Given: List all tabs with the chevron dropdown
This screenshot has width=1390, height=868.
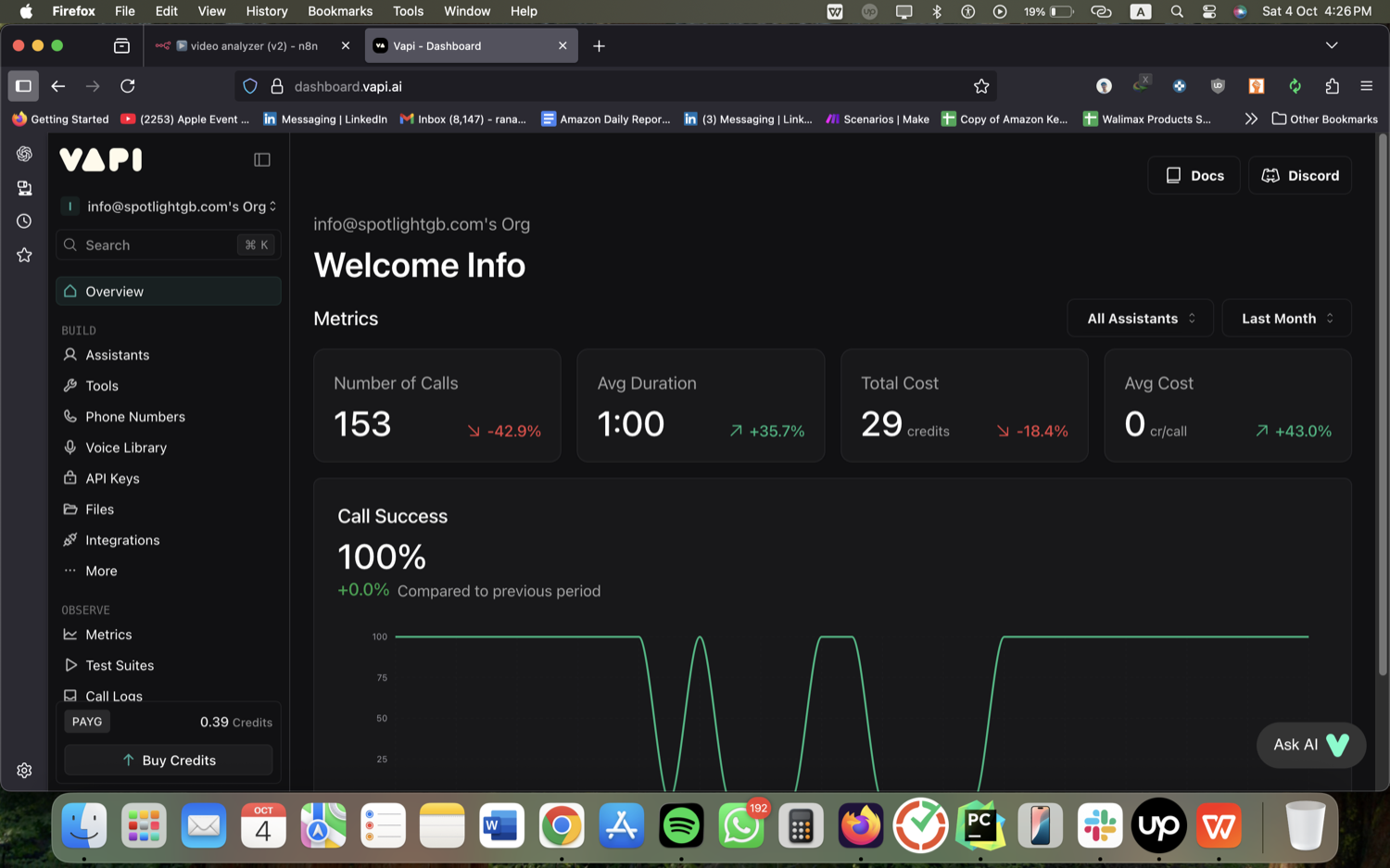Looking at the screenshot, I should pyautogui.click(x=1332, y=45).
